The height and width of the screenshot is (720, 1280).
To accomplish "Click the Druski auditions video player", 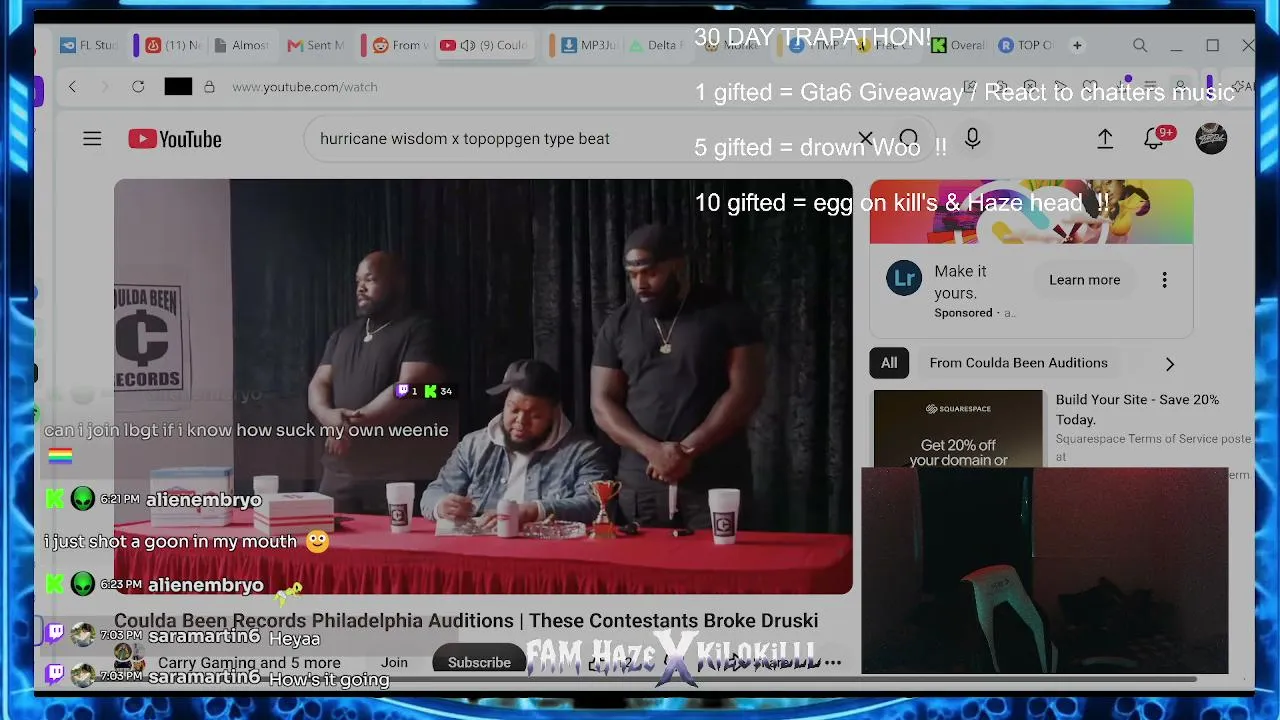I will 483,387.
